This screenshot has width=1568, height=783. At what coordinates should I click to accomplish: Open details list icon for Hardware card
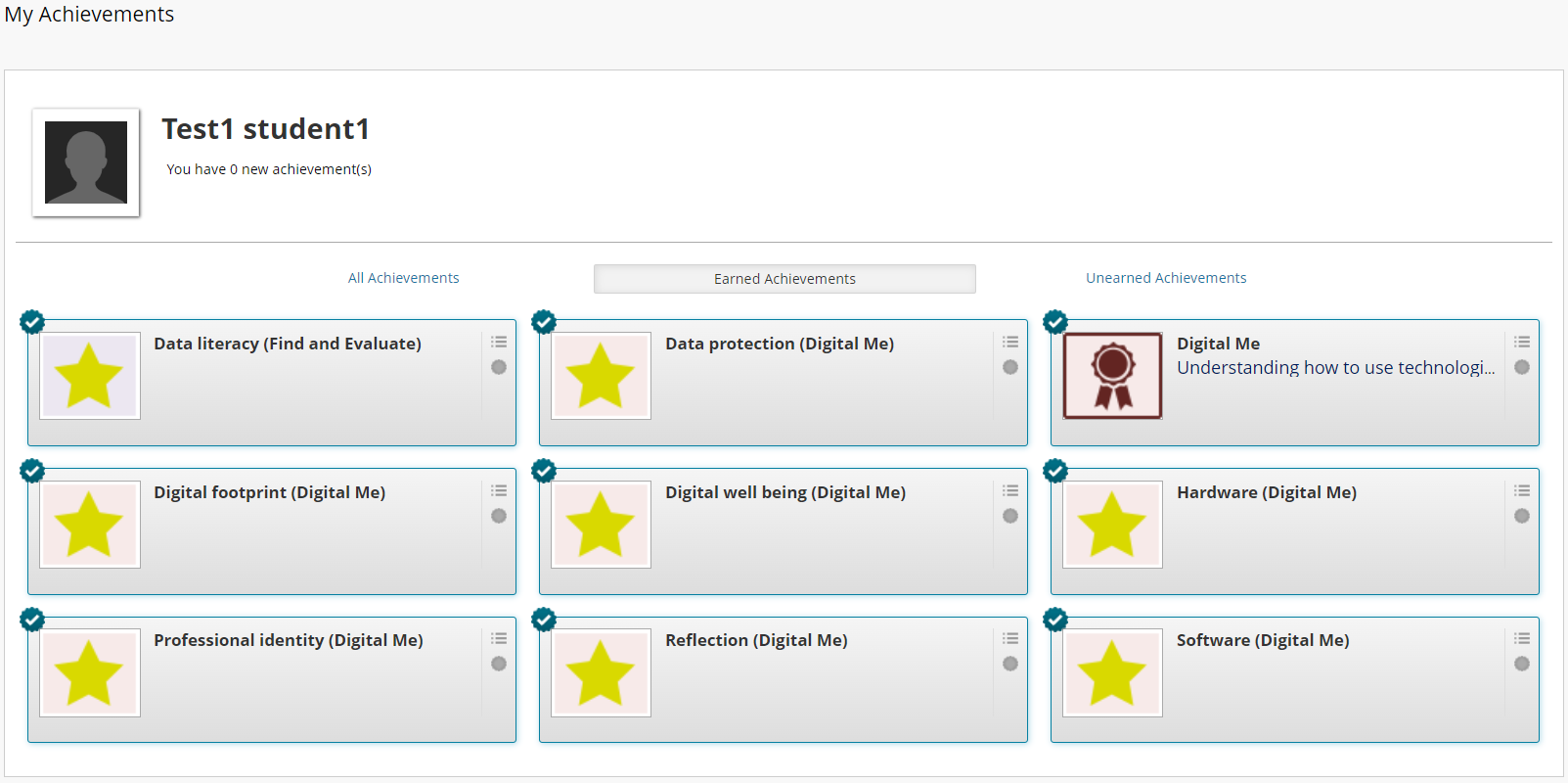click(x=1522, y=491)
